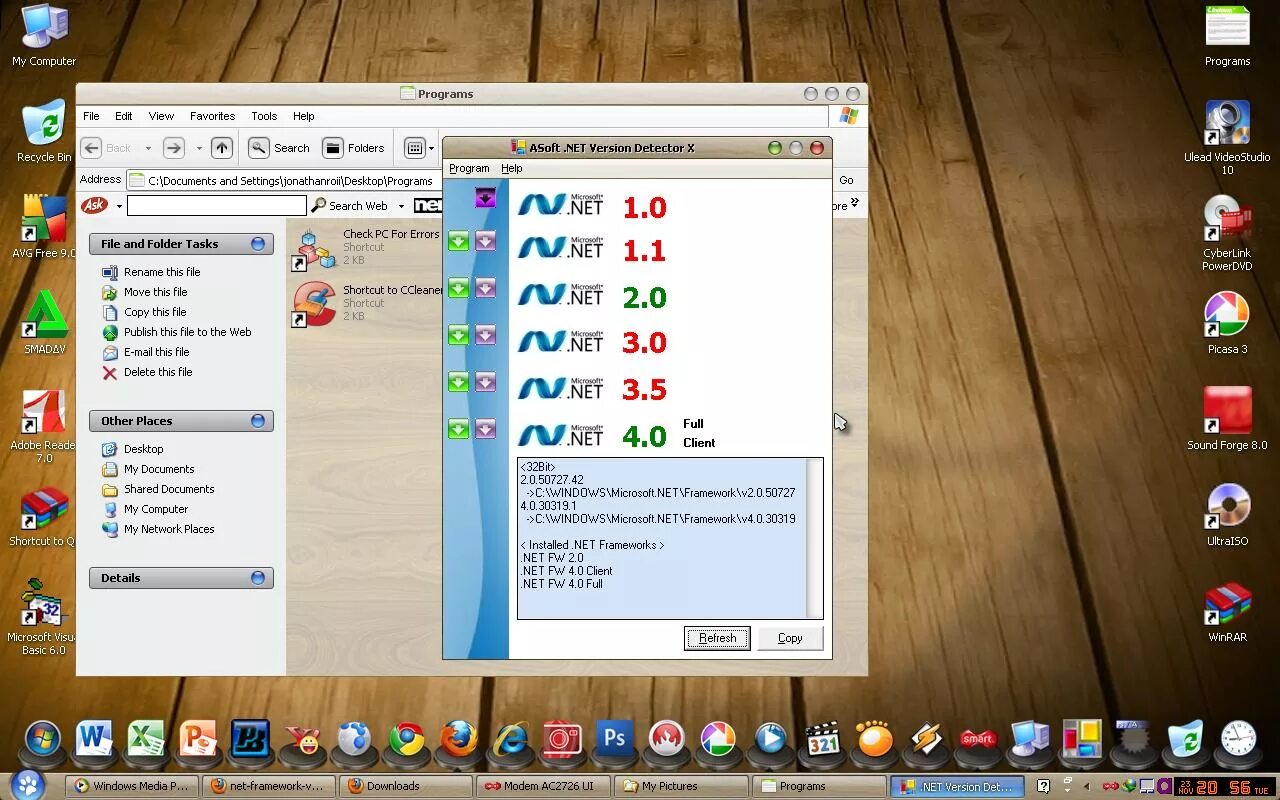Click Publish this file to the Web

[187, 332]
